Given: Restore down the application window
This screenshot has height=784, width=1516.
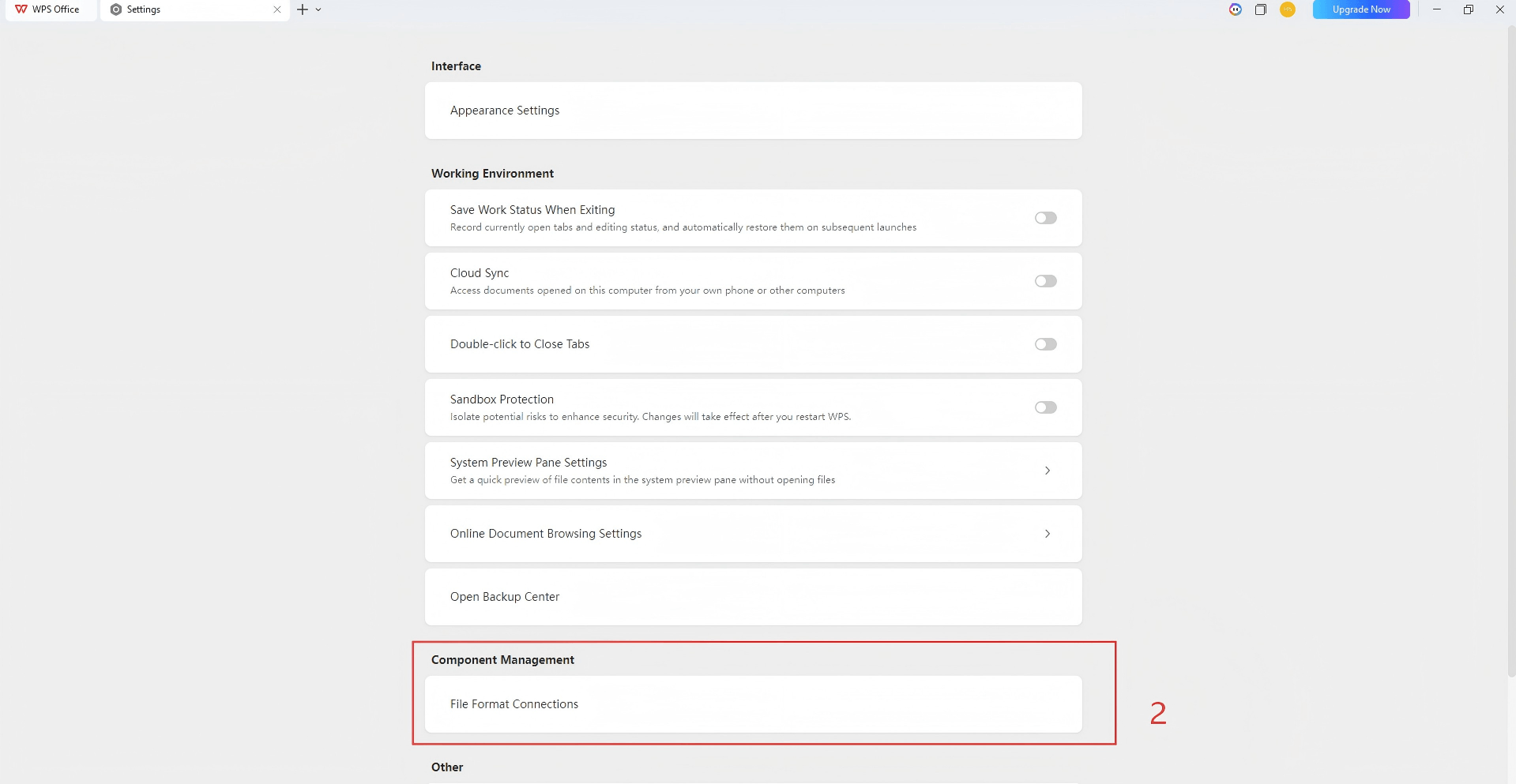Looking at the screenshot, I should pyautogui.click(x=1468, y=9).
